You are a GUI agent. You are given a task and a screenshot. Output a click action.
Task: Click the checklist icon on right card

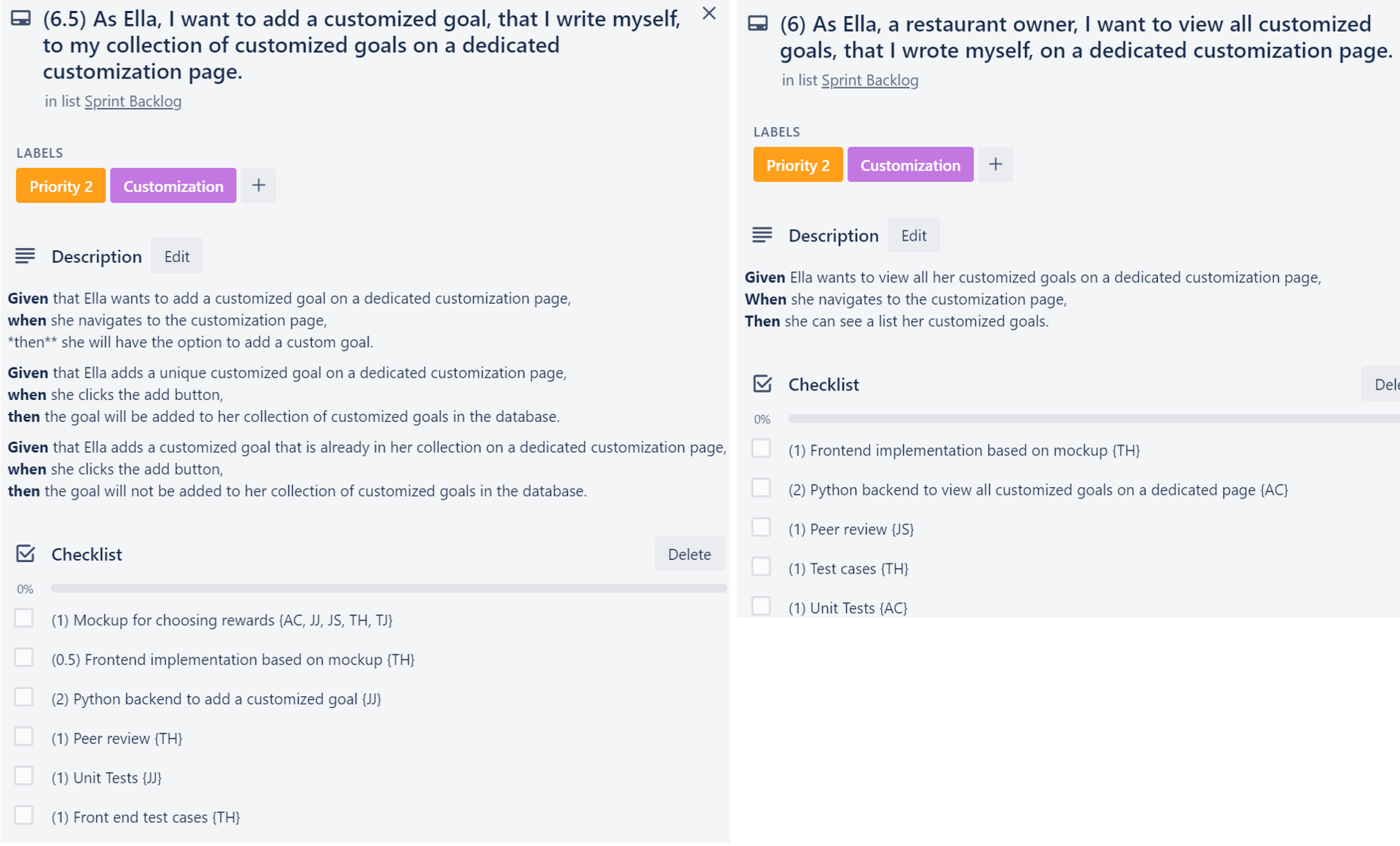pyautogui.click(x=762, y=384)
